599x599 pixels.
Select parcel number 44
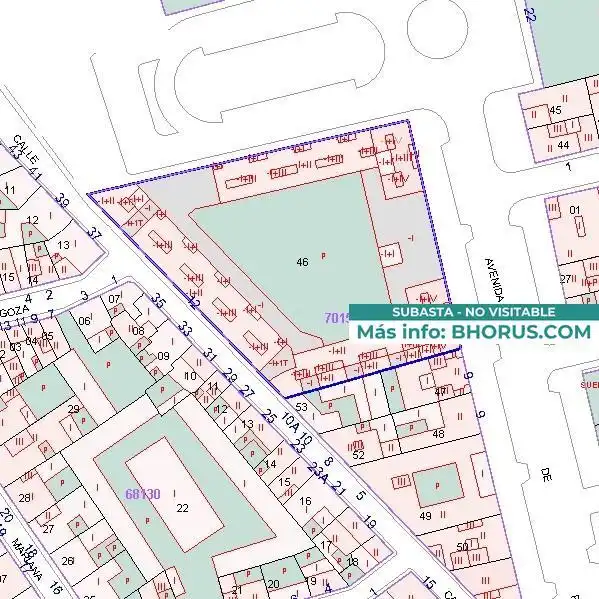pyautogui.click(x=563, y=145)
